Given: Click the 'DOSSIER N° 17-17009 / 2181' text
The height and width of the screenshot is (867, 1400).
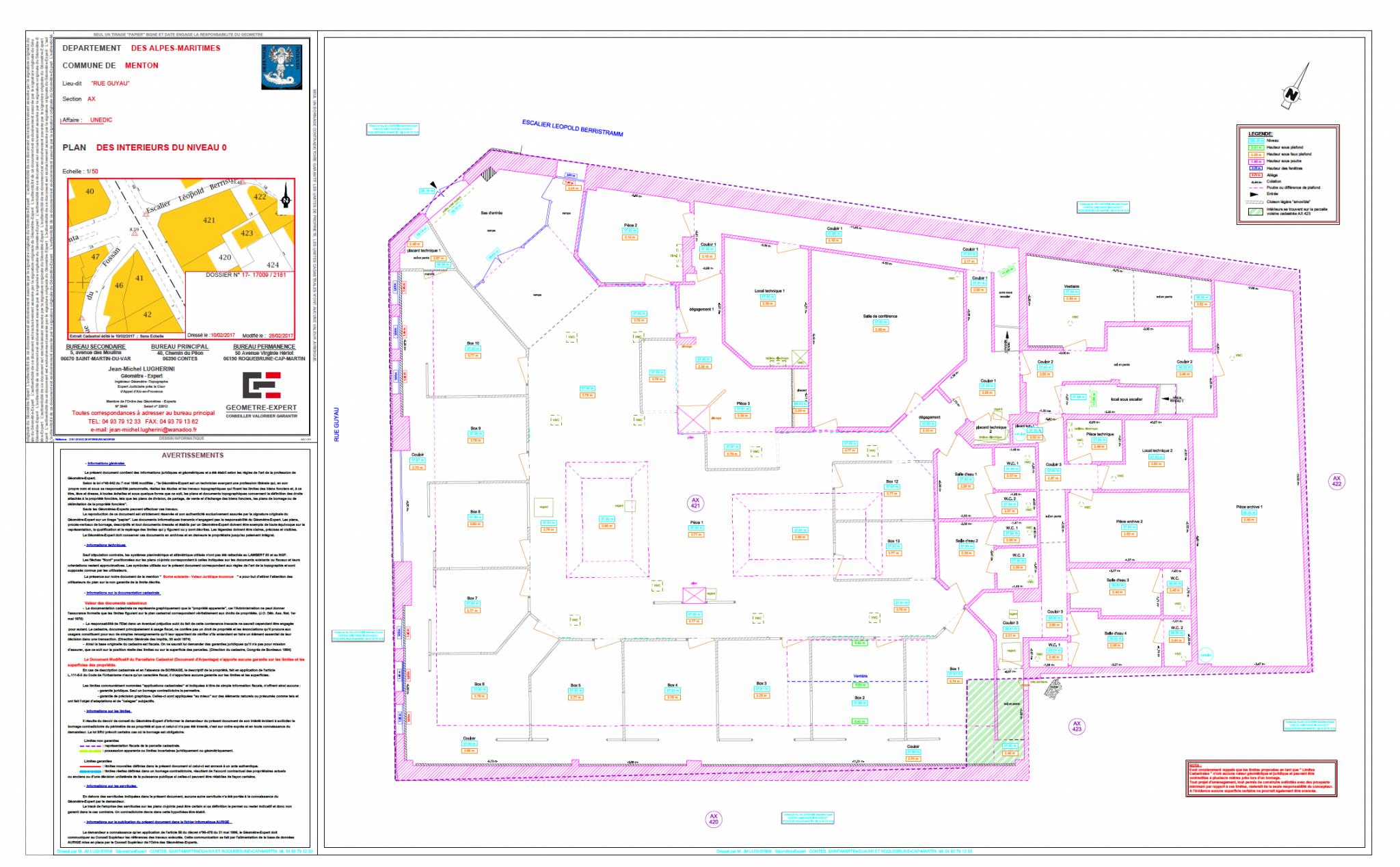Looking at the screenshot, I should (x=246, y=275).
